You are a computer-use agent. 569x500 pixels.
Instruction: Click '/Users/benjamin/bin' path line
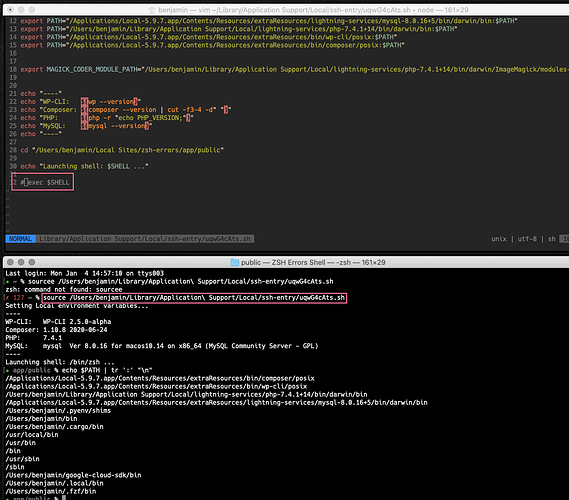[x=41, y=419]
